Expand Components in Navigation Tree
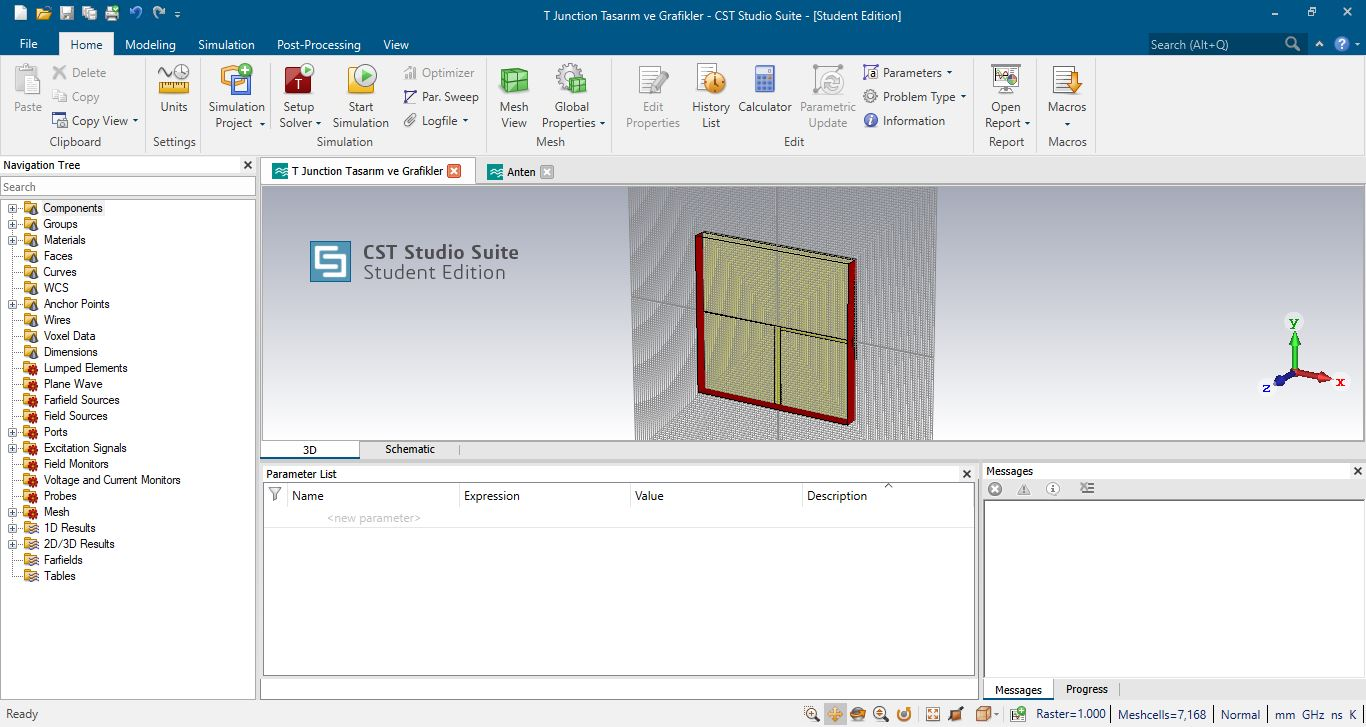The width and height of the screenshot is (1366, 727). 13,208
